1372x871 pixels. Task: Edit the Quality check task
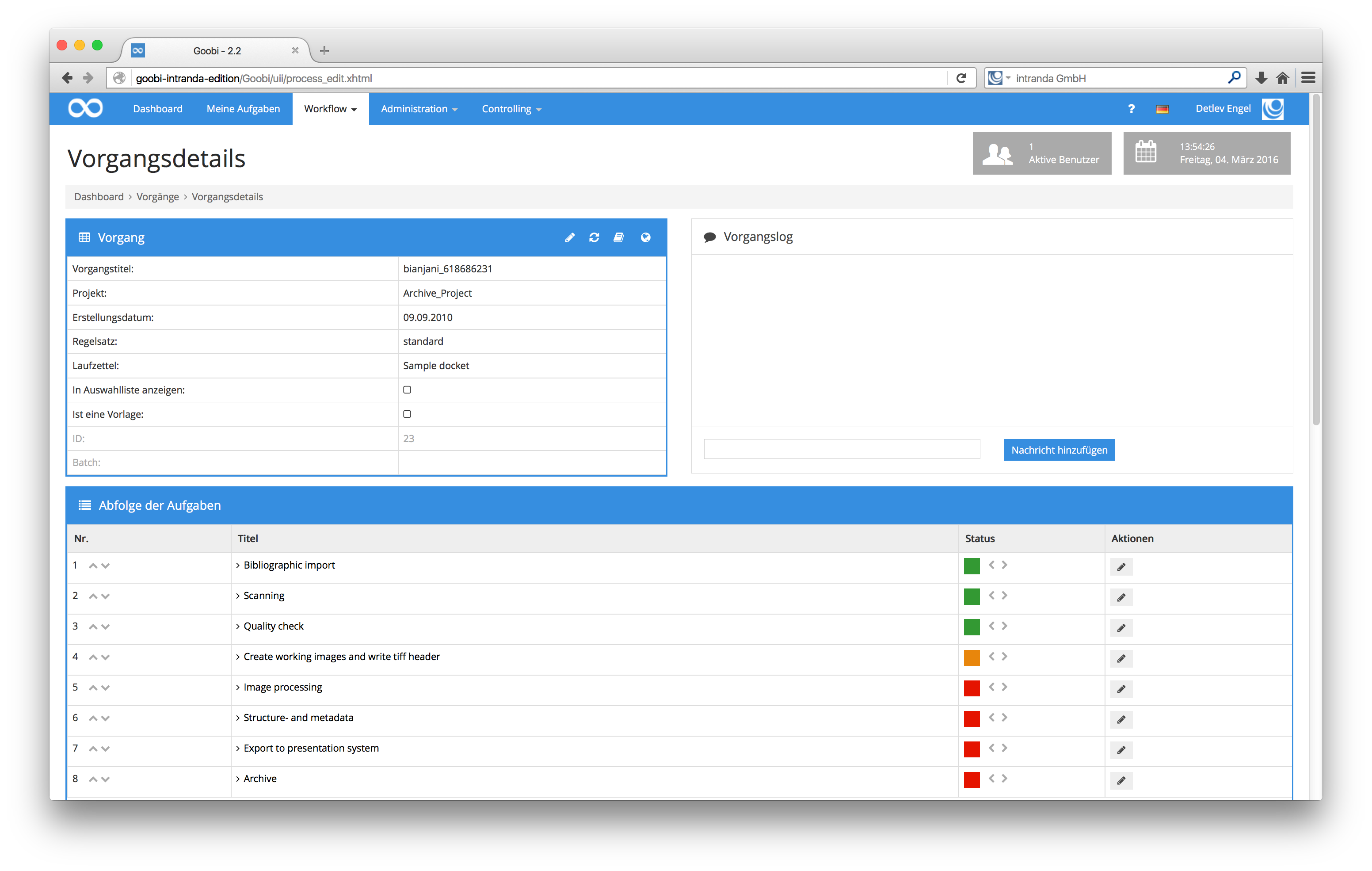1121,628
